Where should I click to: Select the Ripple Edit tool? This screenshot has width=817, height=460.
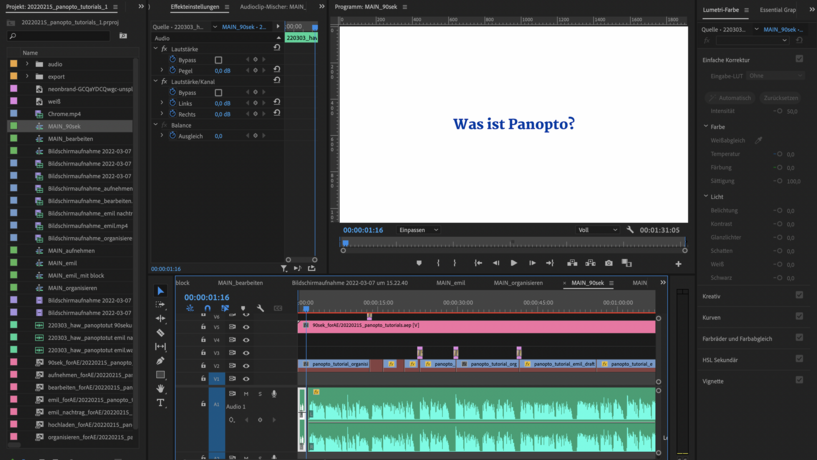point(160,318)
